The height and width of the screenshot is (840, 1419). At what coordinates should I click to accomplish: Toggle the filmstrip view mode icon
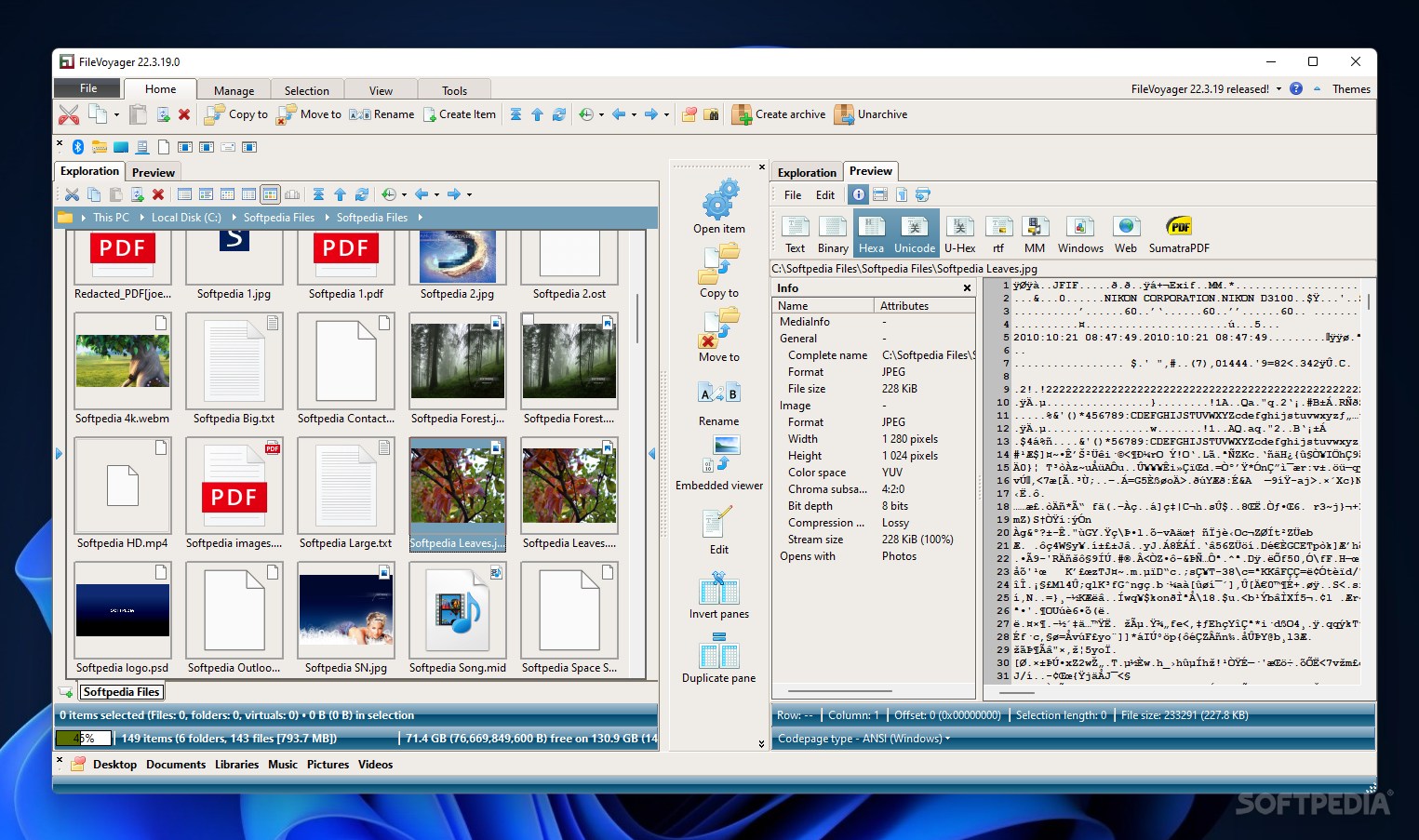(x=292, y=194)
